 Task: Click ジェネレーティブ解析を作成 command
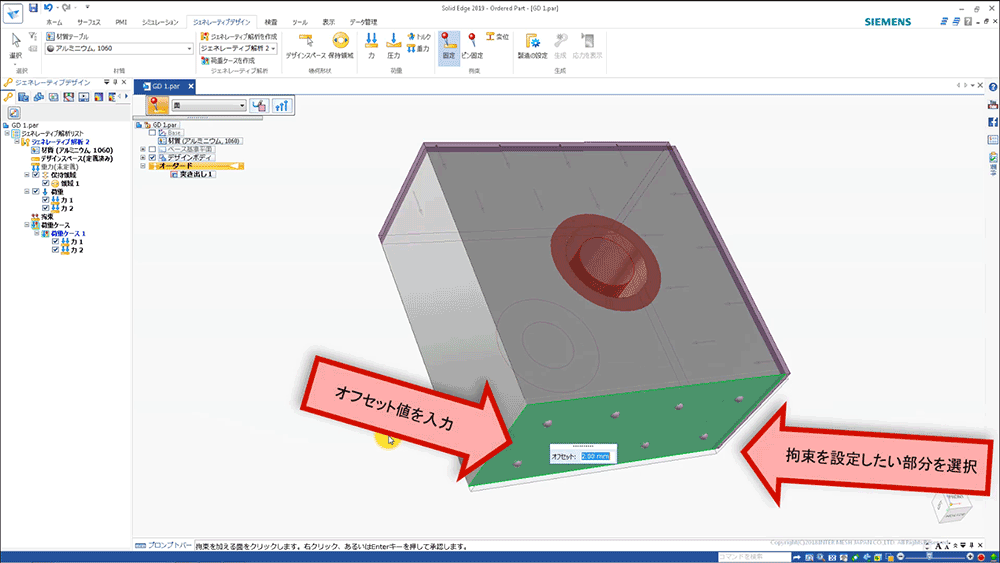pyautogui.click(x=239, y=36)
